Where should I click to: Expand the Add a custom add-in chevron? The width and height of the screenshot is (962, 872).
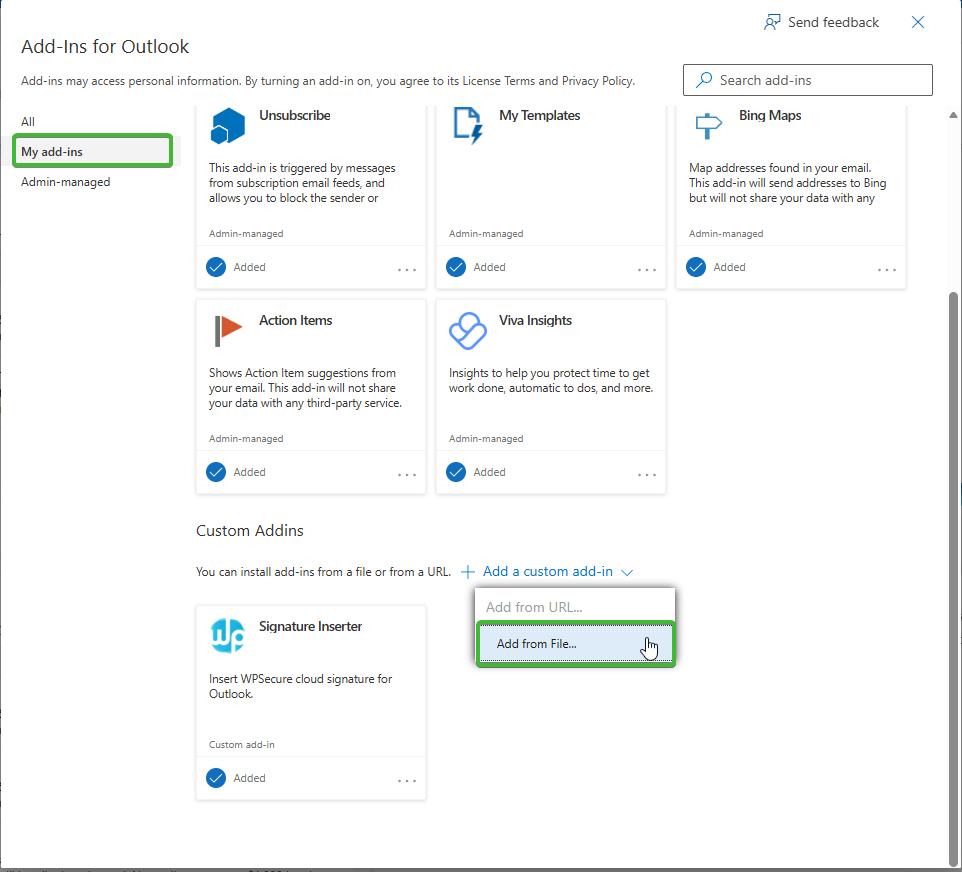coord(627,572)
